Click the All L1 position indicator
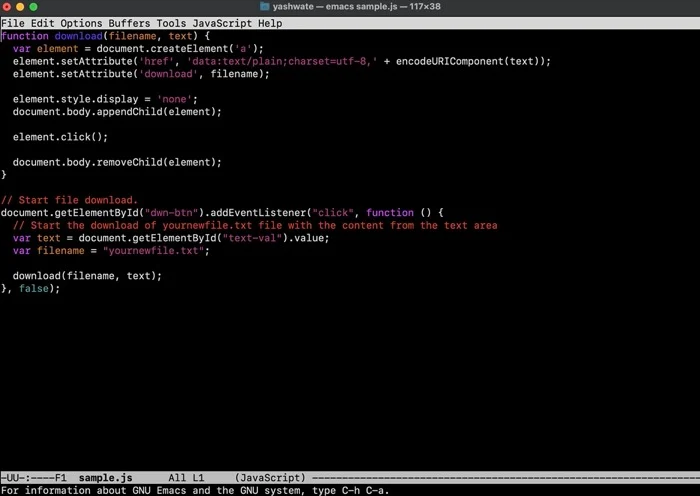The width and height of the screenshot is (700, 496). [x=186, y=478]
